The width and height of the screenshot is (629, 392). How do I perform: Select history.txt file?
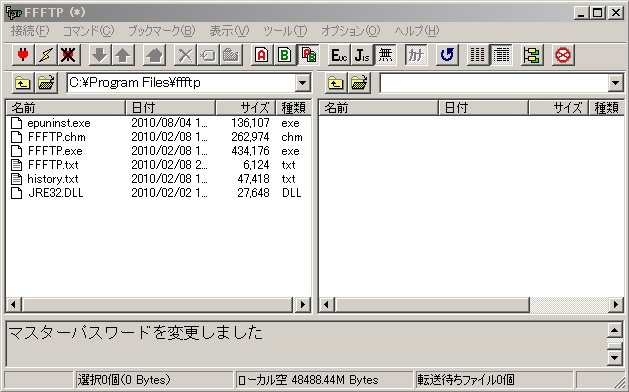click(53, 179)
